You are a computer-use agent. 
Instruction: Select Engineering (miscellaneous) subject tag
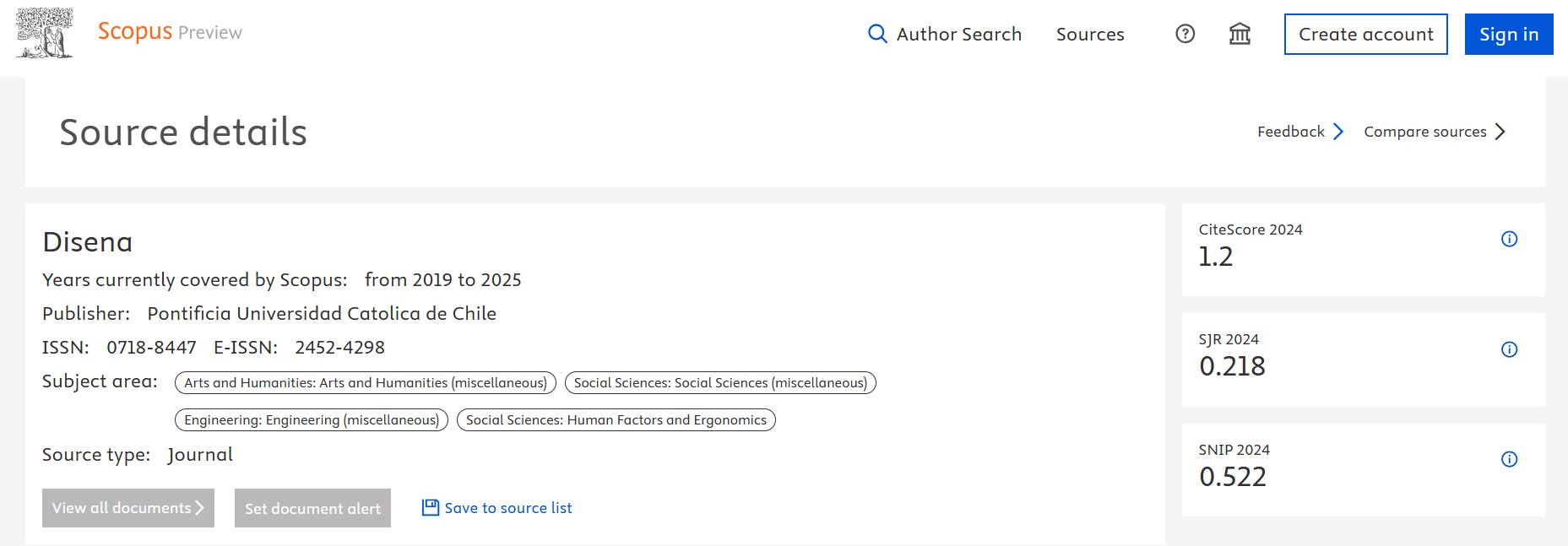(312, 420)
